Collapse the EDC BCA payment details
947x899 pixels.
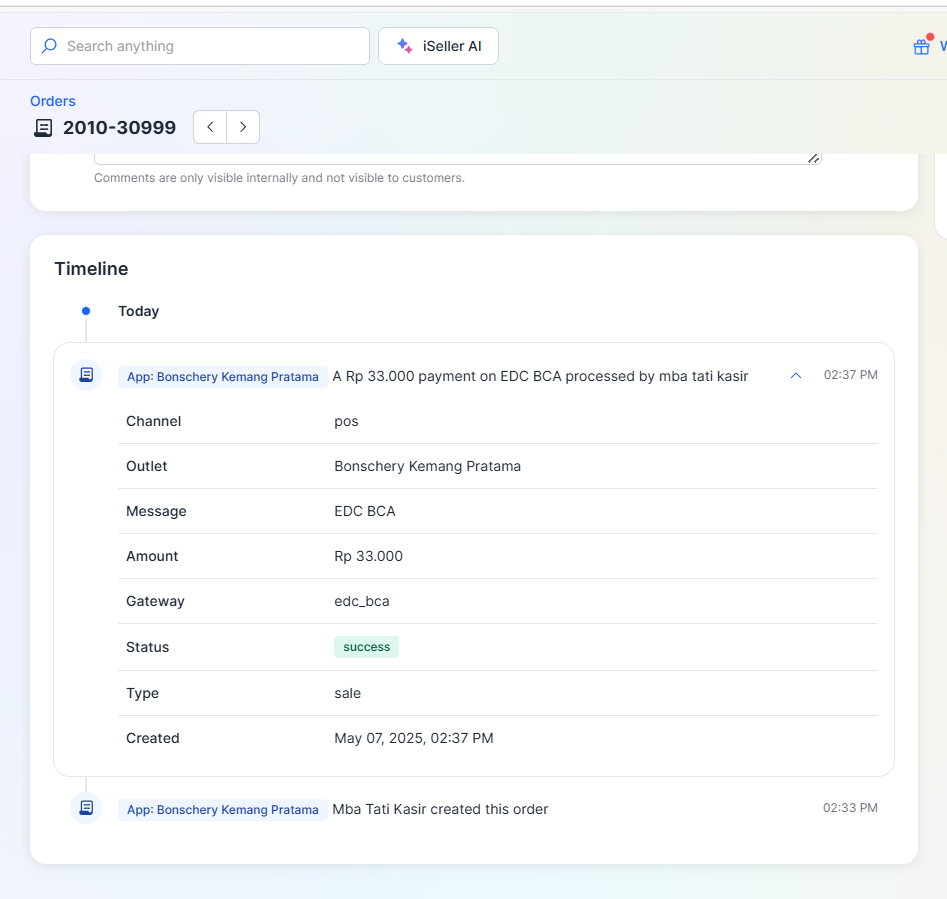click(796, 376)
